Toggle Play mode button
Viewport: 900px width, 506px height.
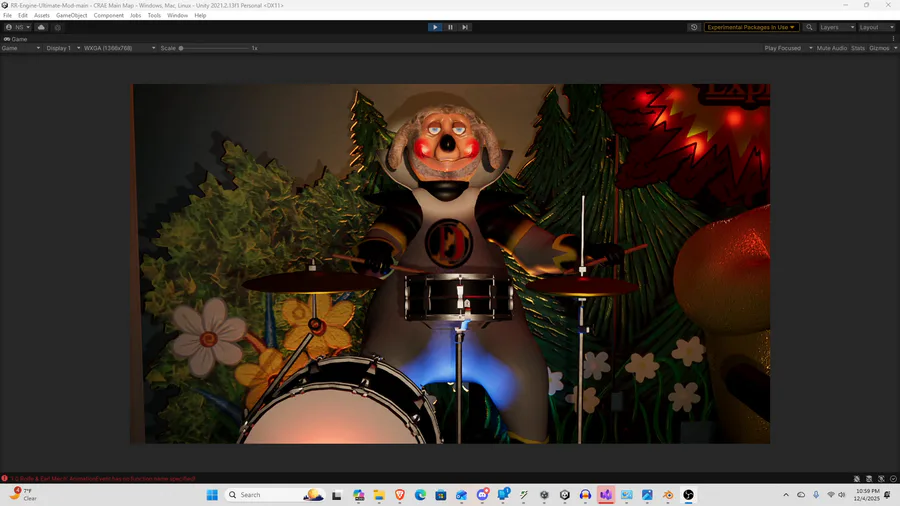point(435,27)
